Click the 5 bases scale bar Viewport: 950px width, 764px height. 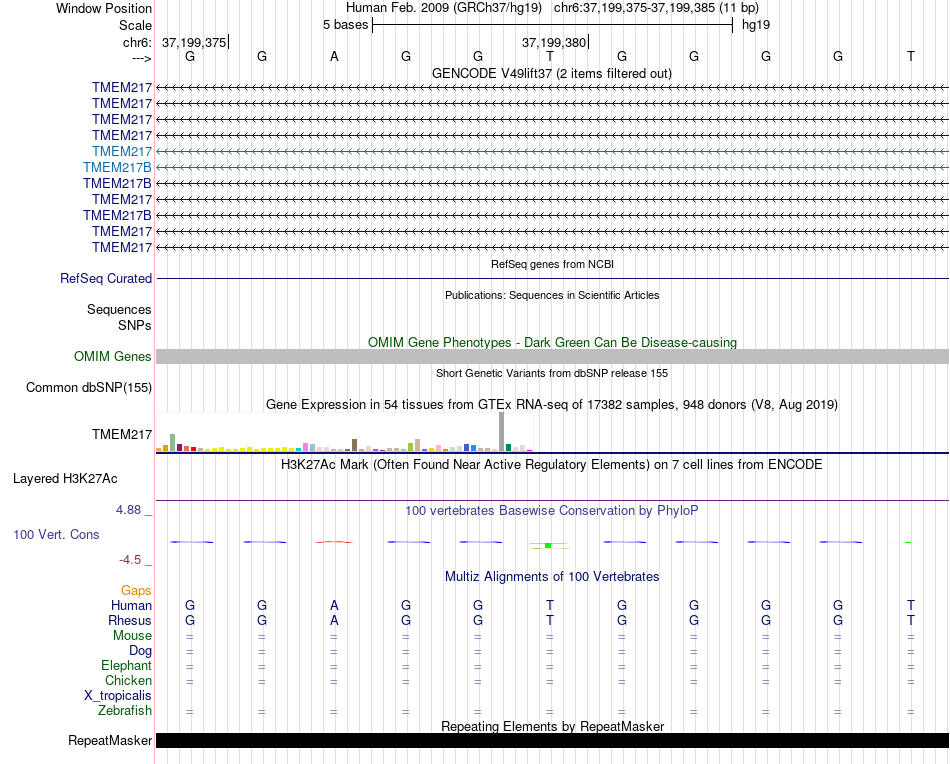[x=552, y=25]
